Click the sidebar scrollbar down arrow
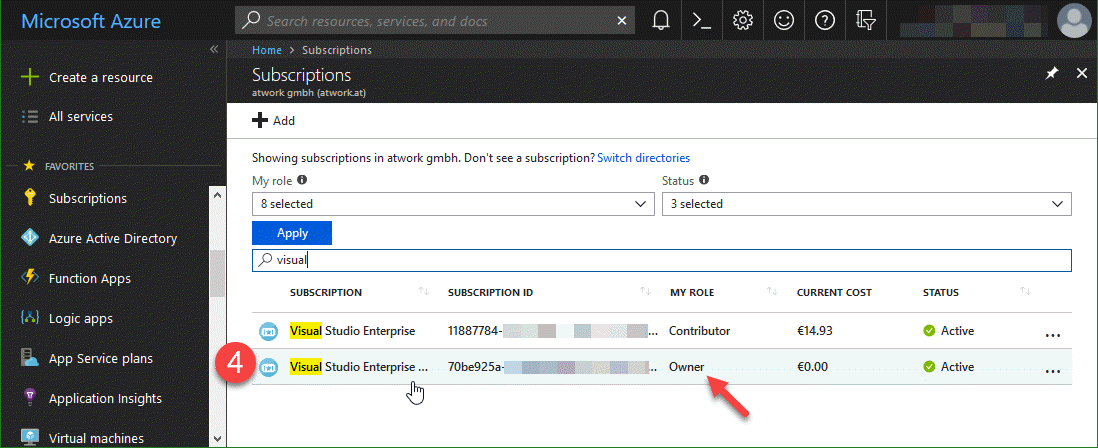Image resolution: width=1098 pixels, height=448 pixels. pos(216,439)
